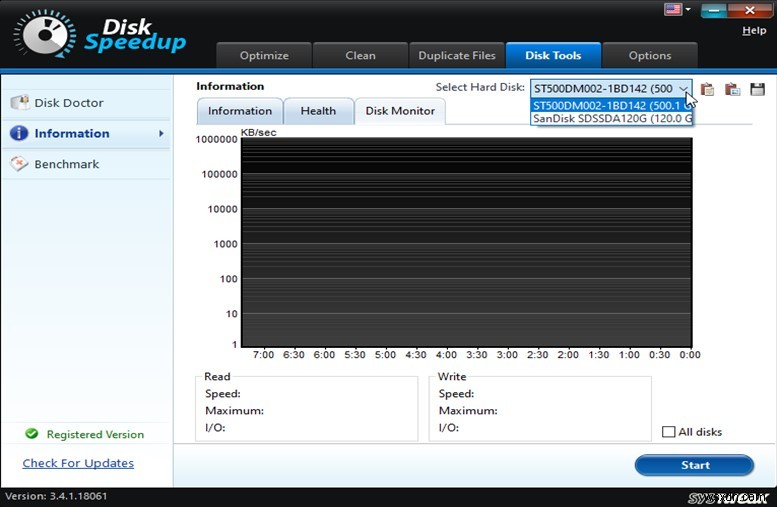Expand the Information sidebar arrow

pyautogui.click(x=161, y=133)
